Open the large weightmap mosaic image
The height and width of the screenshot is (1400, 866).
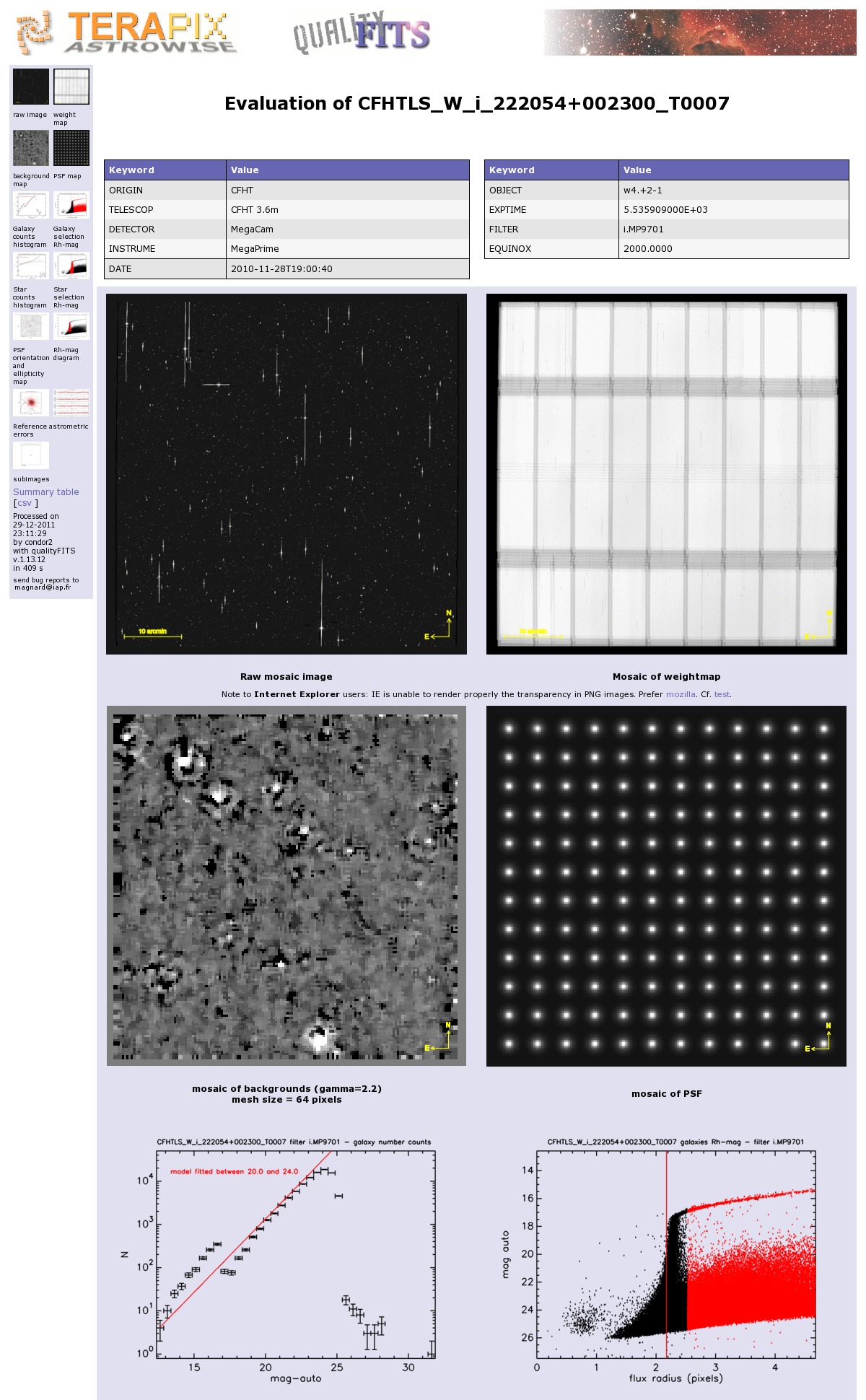(x=667, y=474)
